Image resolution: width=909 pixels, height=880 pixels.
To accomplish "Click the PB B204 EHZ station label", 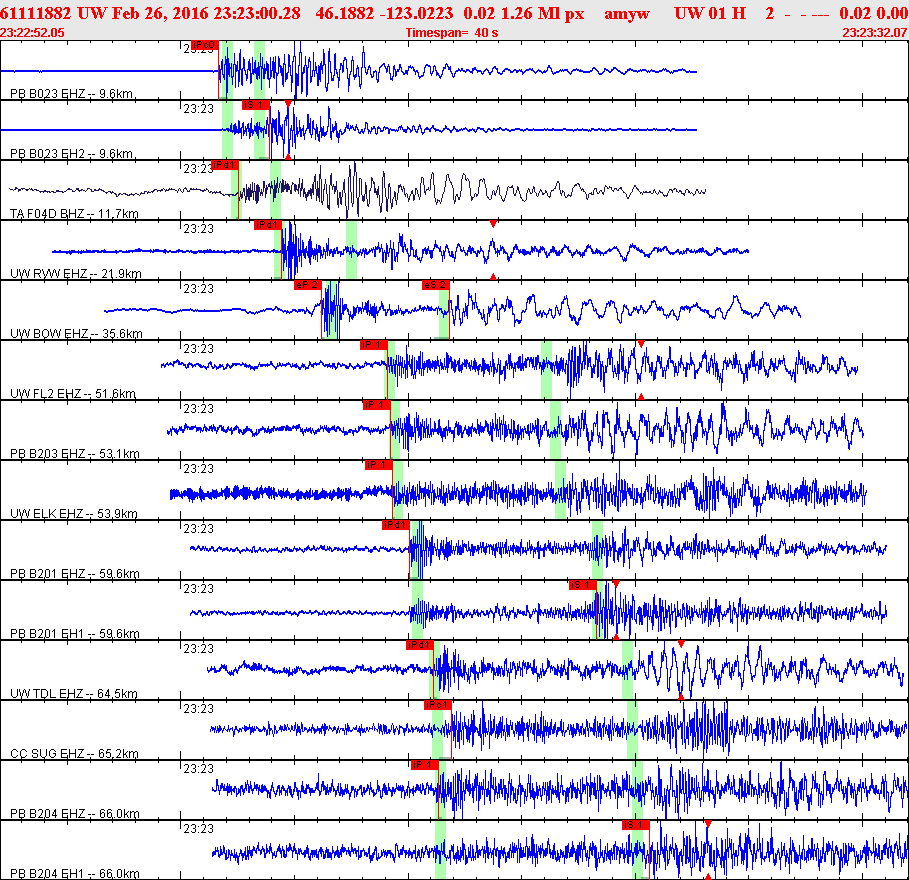I will click(x=74, y=814).
